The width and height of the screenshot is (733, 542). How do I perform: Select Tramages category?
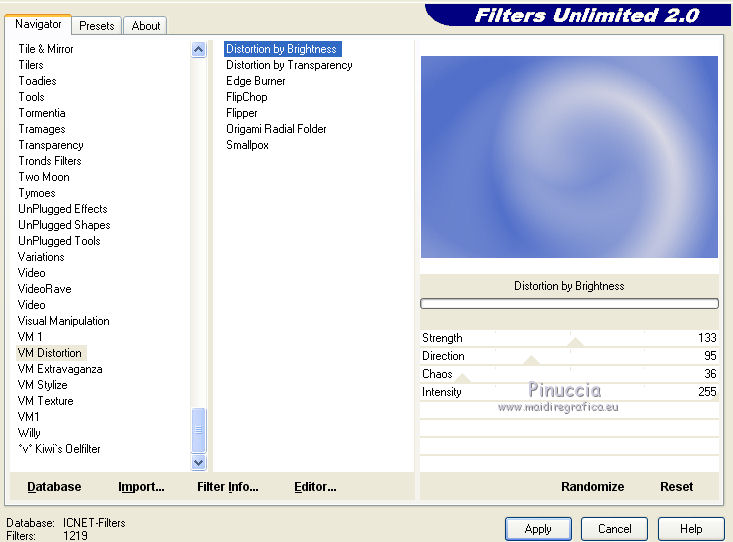coord(42,129)
